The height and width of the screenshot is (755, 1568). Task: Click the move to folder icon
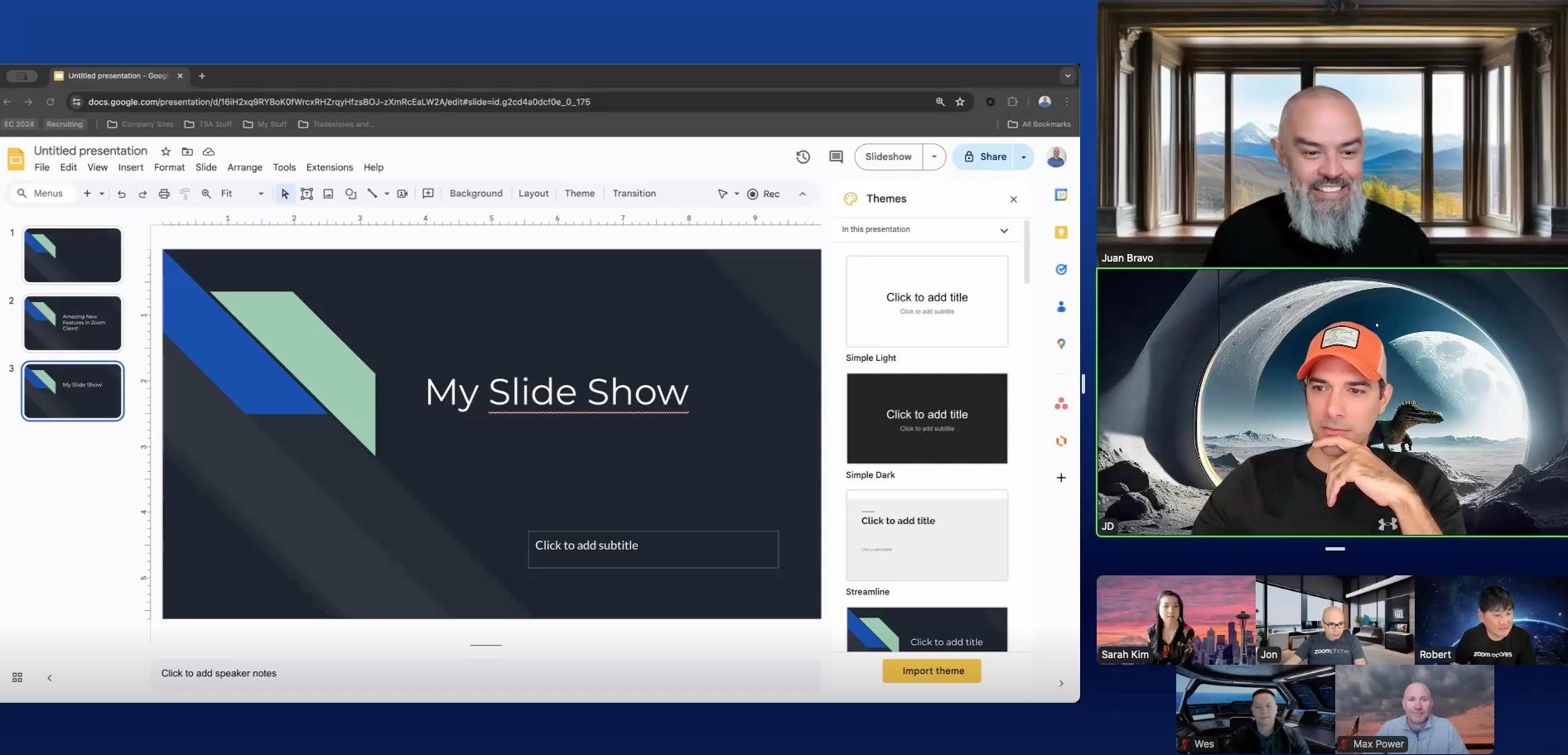(x=187, y=151)
